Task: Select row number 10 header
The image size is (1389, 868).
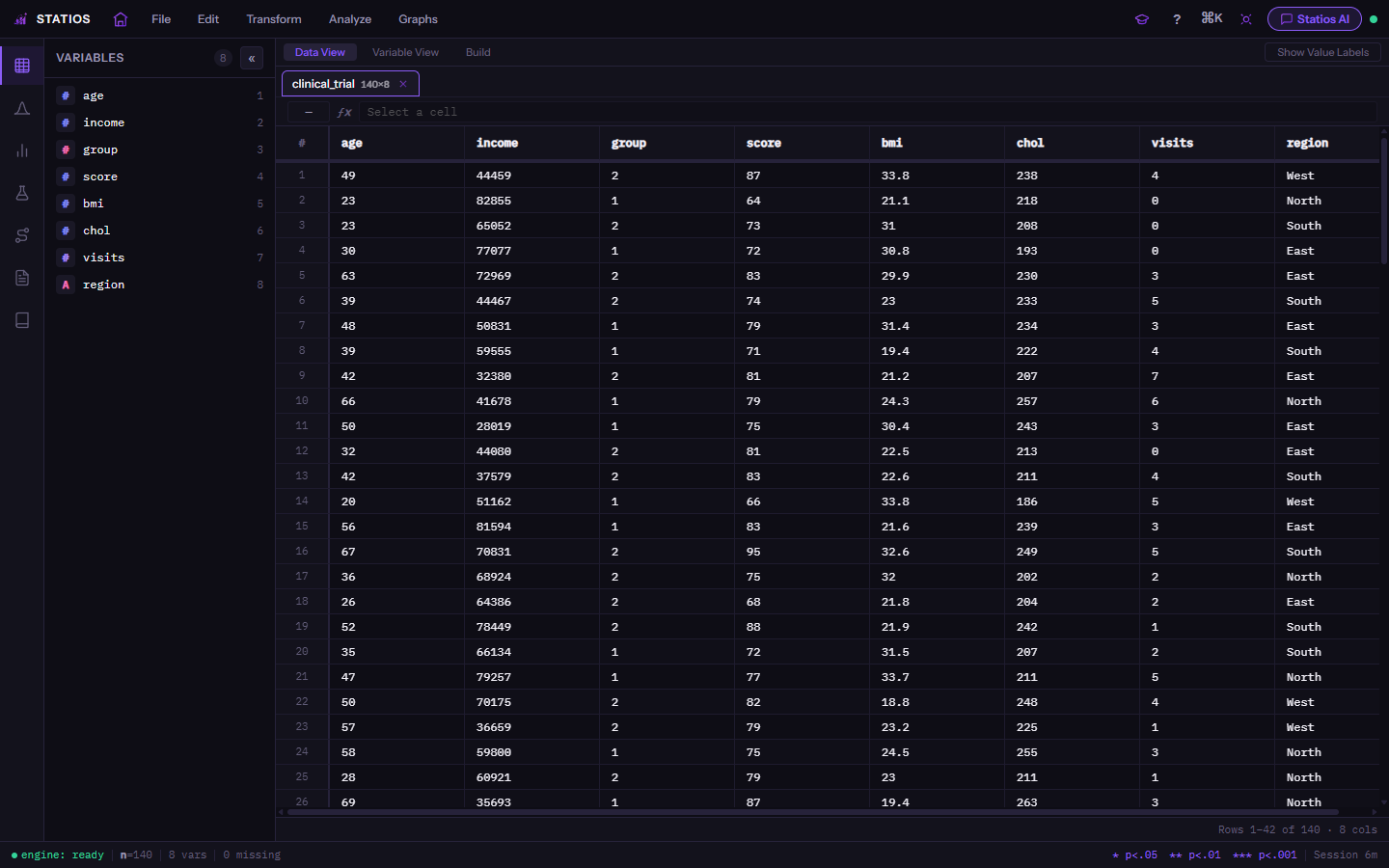Action: pos(302,401)
